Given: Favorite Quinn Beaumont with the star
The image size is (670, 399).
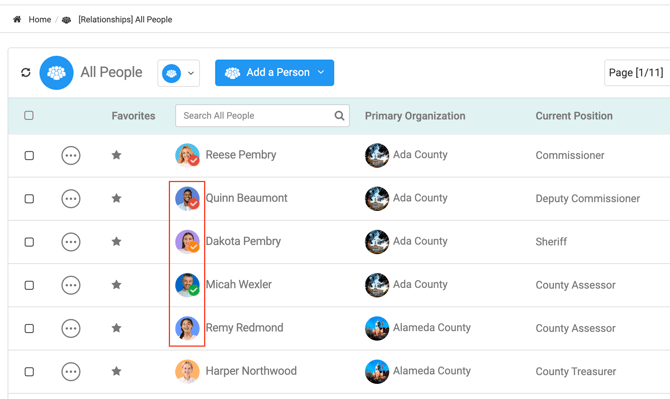Looking at the screenshot, I should (116, 198).
